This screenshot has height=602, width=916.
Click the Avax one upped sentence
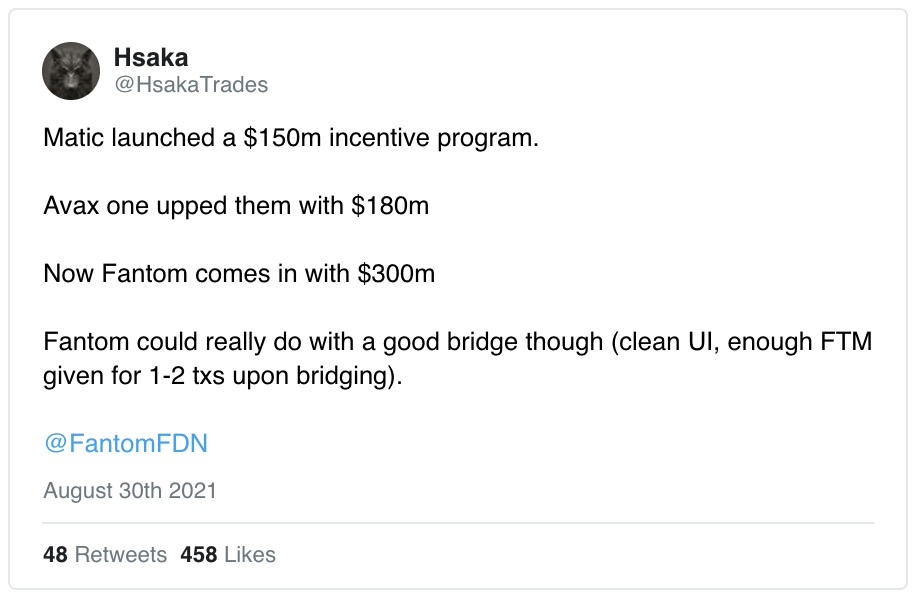tap(236, 206)
